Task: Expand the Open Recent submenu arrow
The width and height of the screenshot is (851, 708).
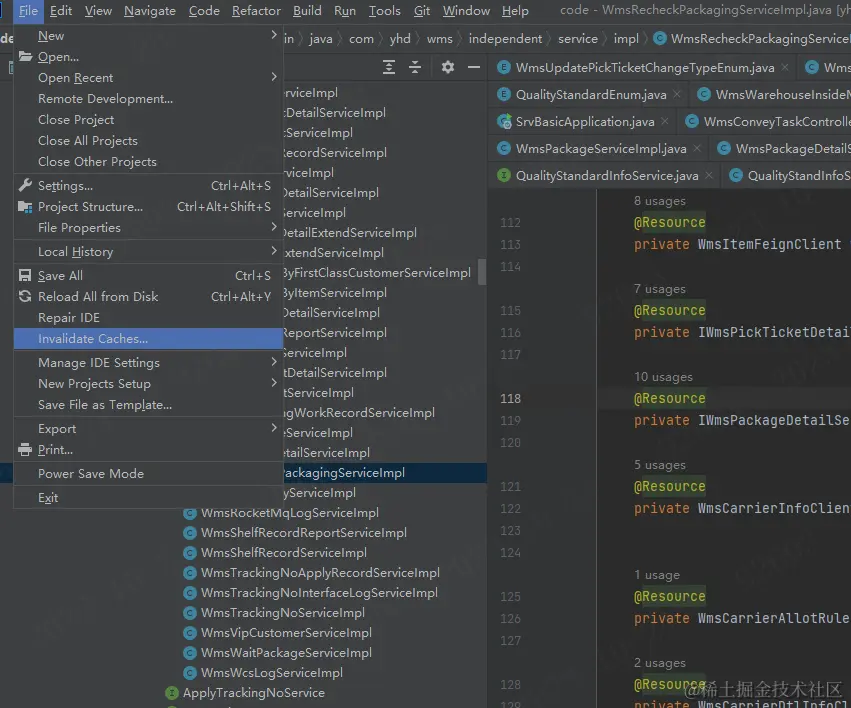Action: [x=274, y=77]
